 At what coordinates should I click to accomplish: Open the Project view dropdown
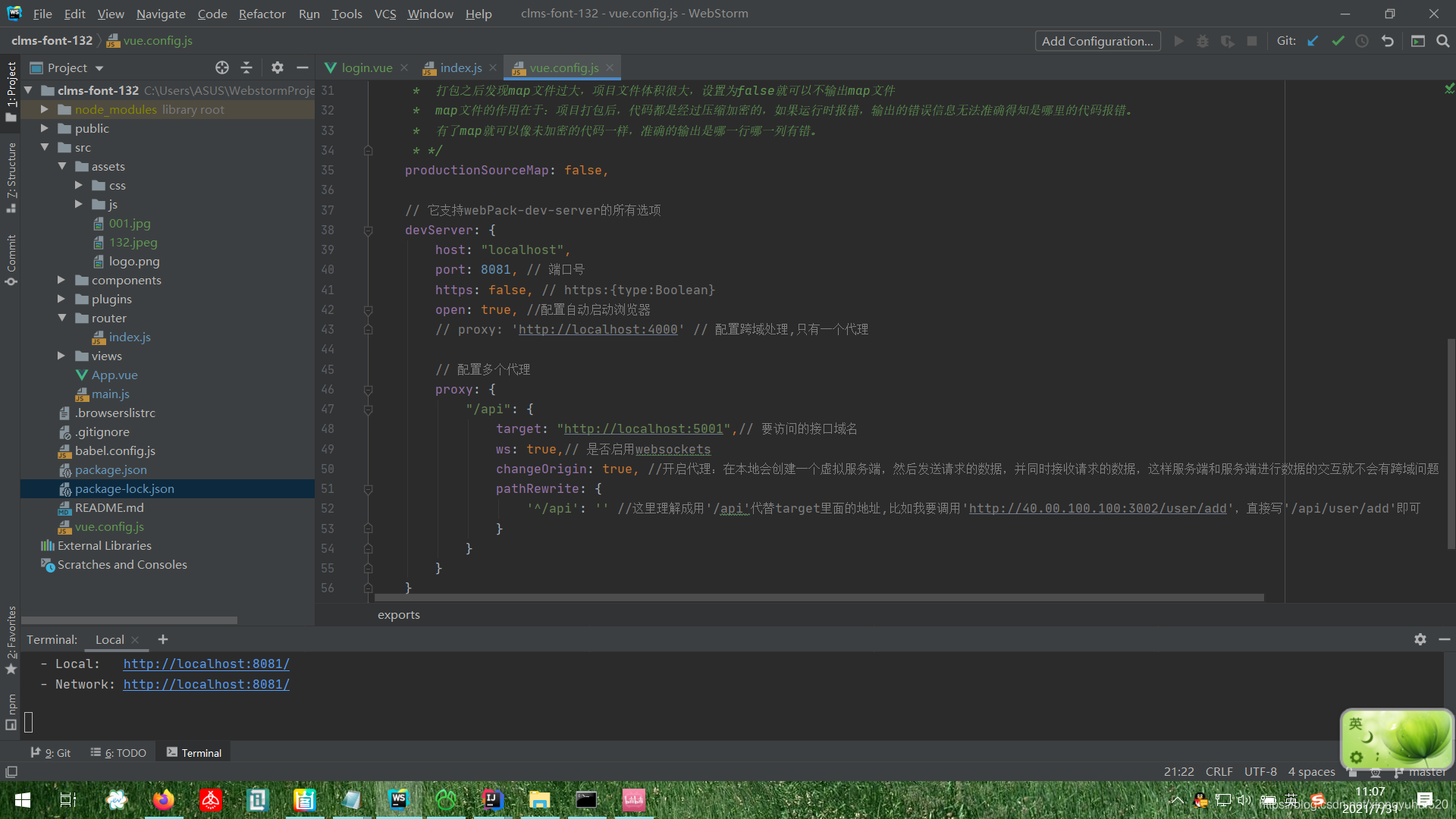coord(99,68)
